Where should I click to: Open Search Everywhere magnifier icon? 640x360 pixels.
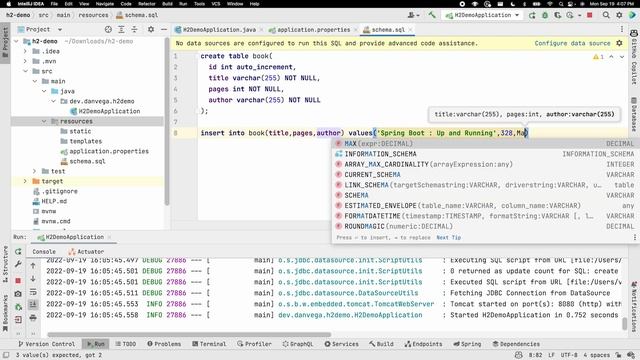[606, 15]
